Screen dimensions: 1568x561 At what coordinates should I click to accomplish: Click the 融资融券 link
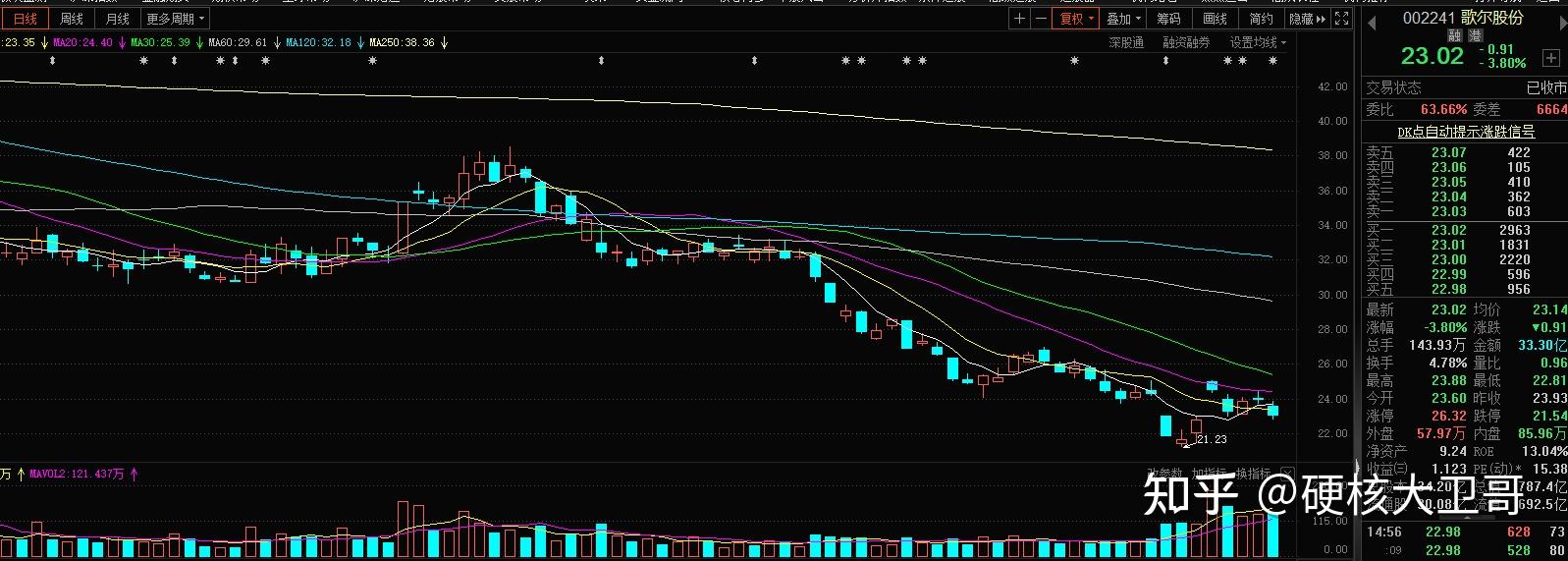pyautogui.click(x=1186, y=43)
